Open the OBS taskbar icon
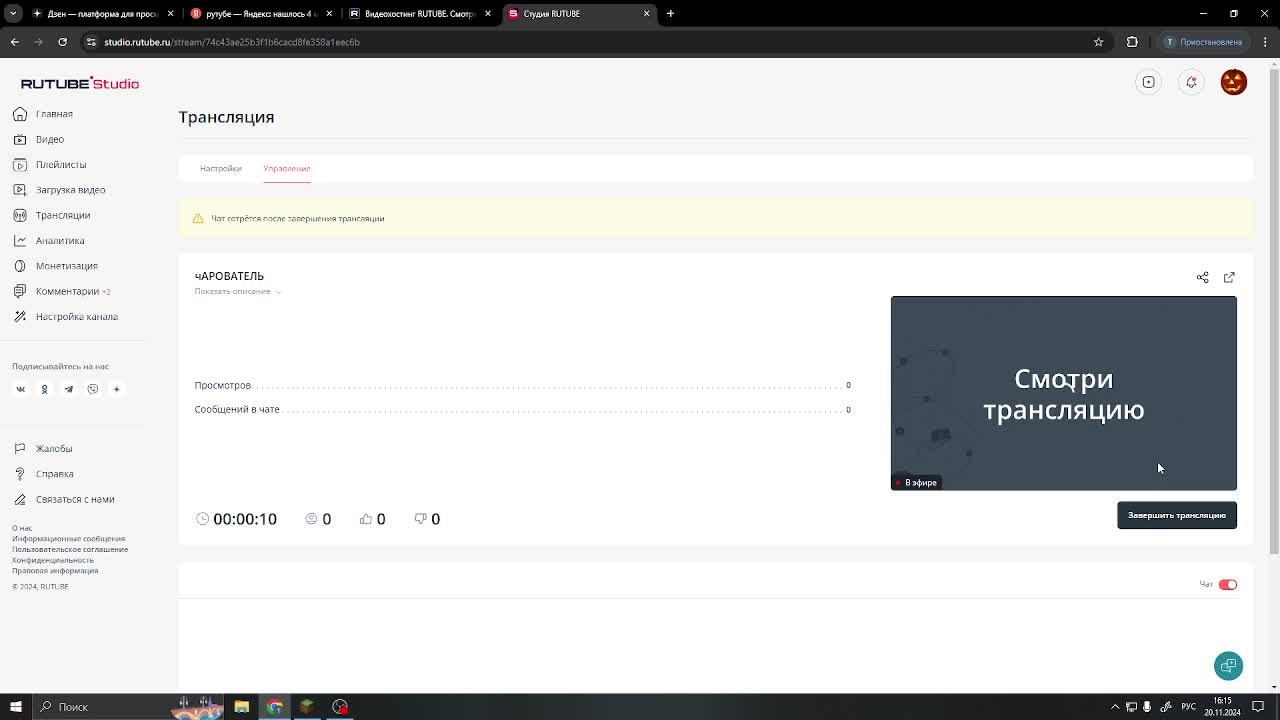Viewport: 1280px width, 720px height. (x=340, y=707)
